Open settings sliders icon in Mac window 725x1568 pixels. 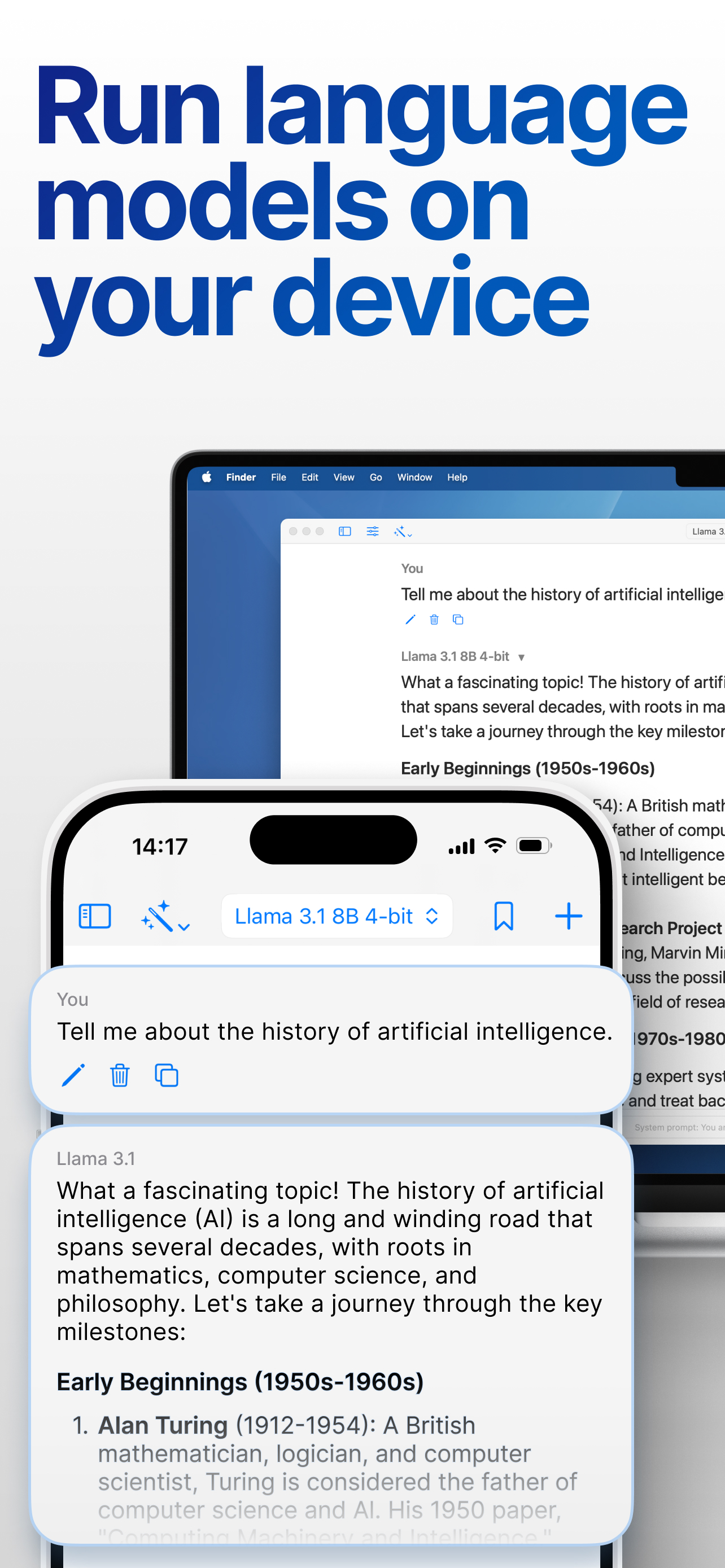[373, 531]
